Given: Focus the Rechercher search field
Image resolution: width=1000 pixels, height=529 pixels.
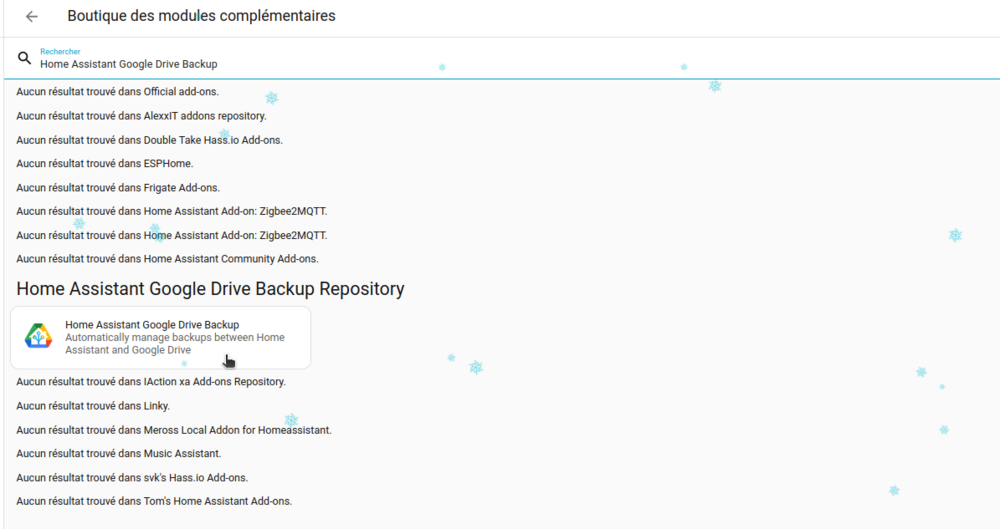Looking at the screenshot, I should tap(500, 59).
